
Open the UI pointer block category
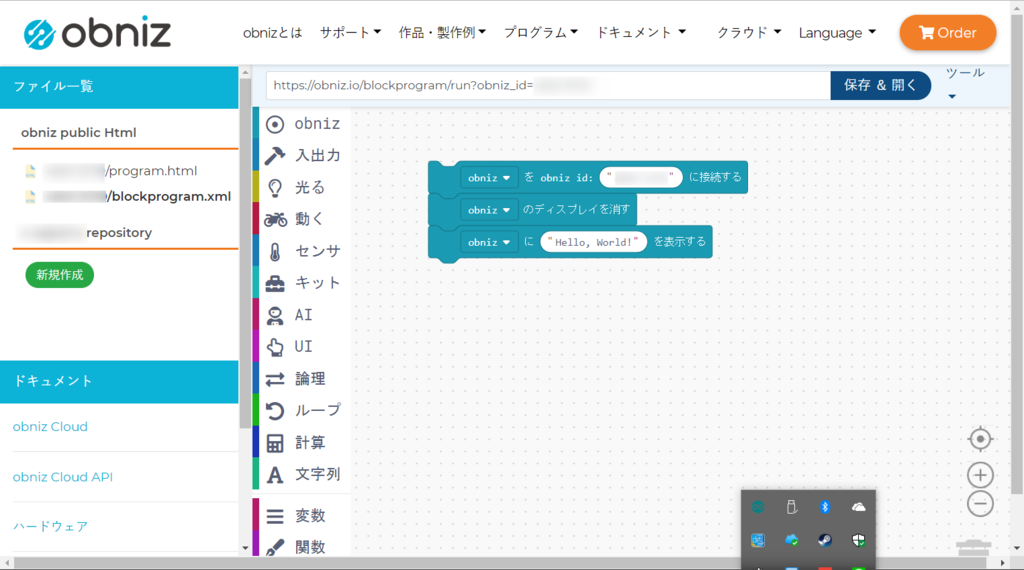point(304,346)
